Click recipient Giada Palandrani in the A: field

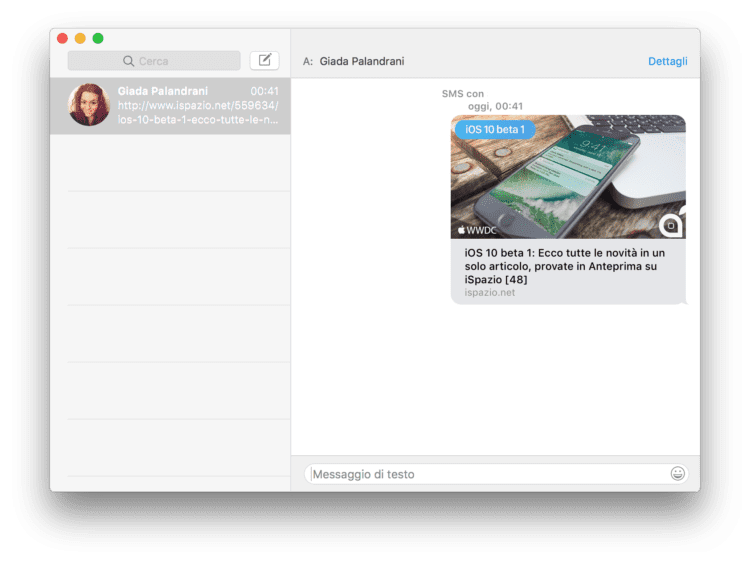[362, 61]
